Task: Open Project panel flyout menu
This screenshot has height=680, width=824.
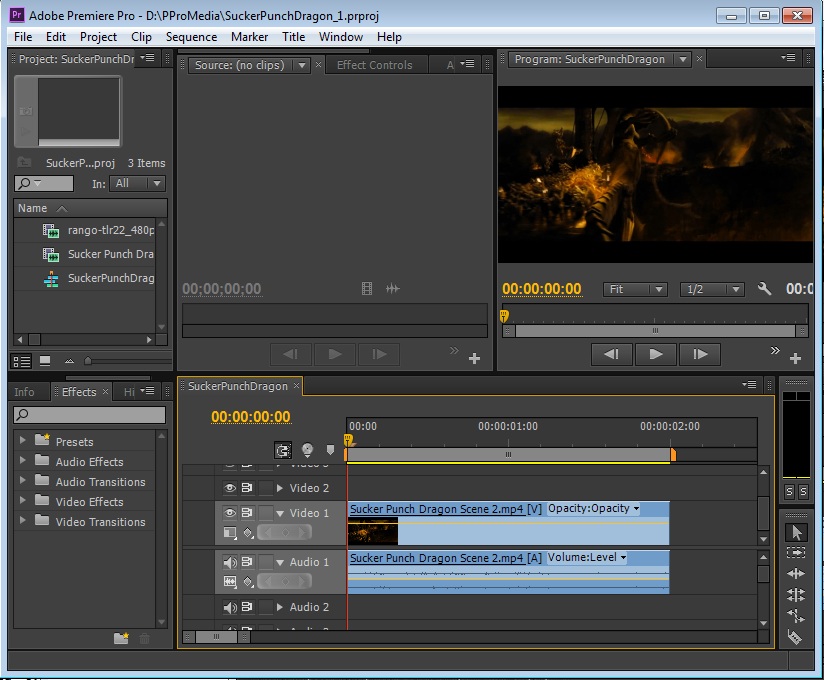Action: [148, 58]
